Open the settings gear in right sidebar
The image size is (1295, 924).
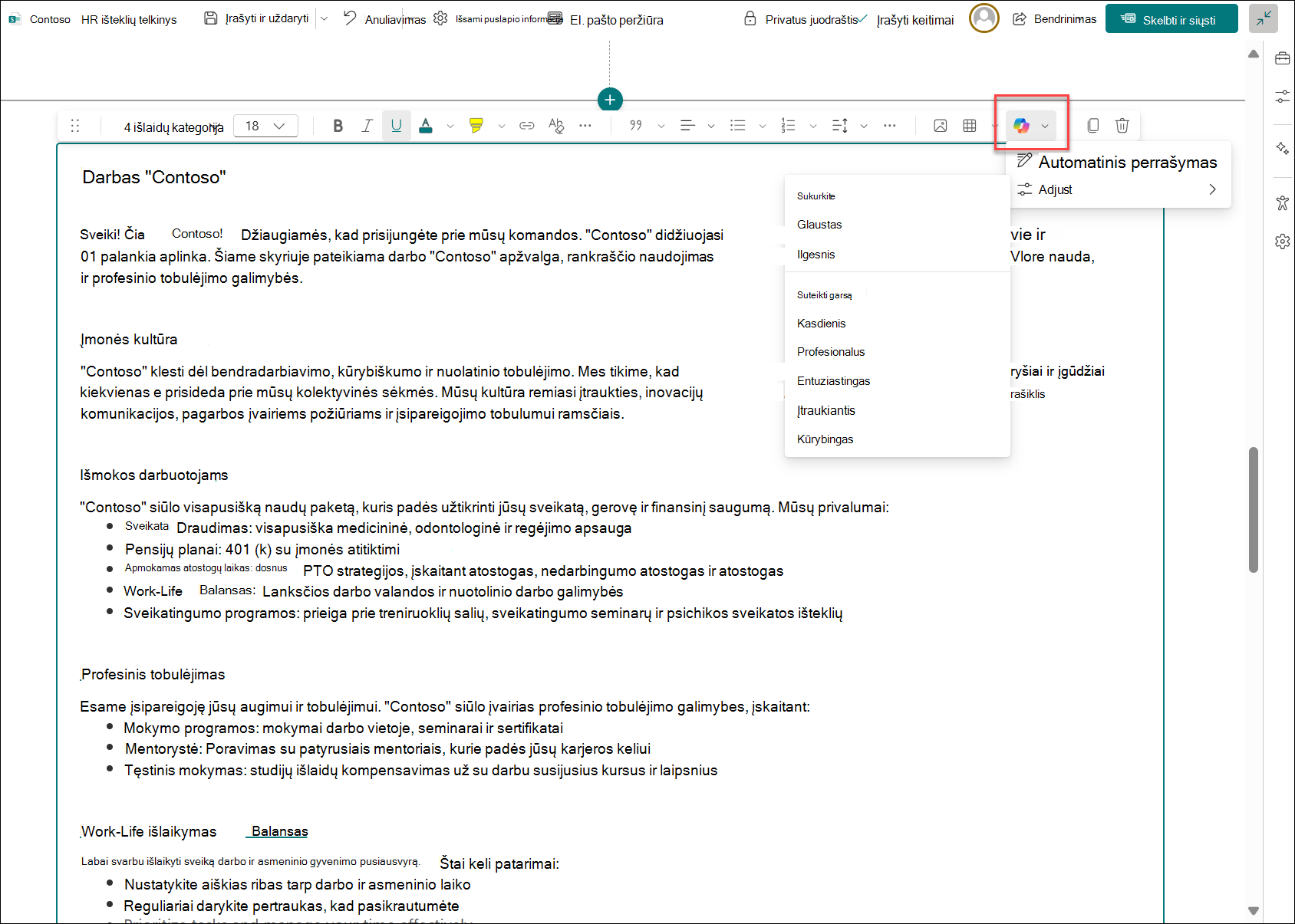(1282, 242)
